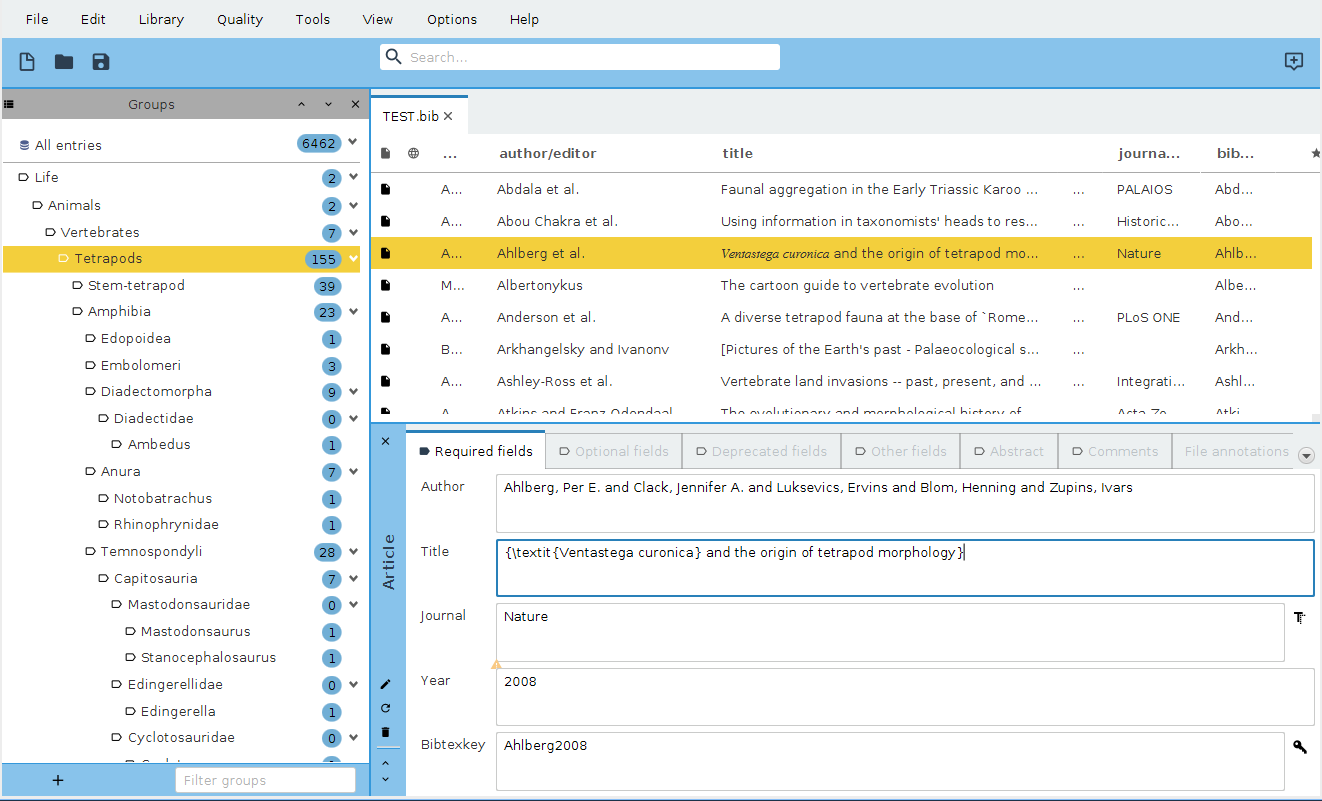Click the Filter groups field

point(265,780)
